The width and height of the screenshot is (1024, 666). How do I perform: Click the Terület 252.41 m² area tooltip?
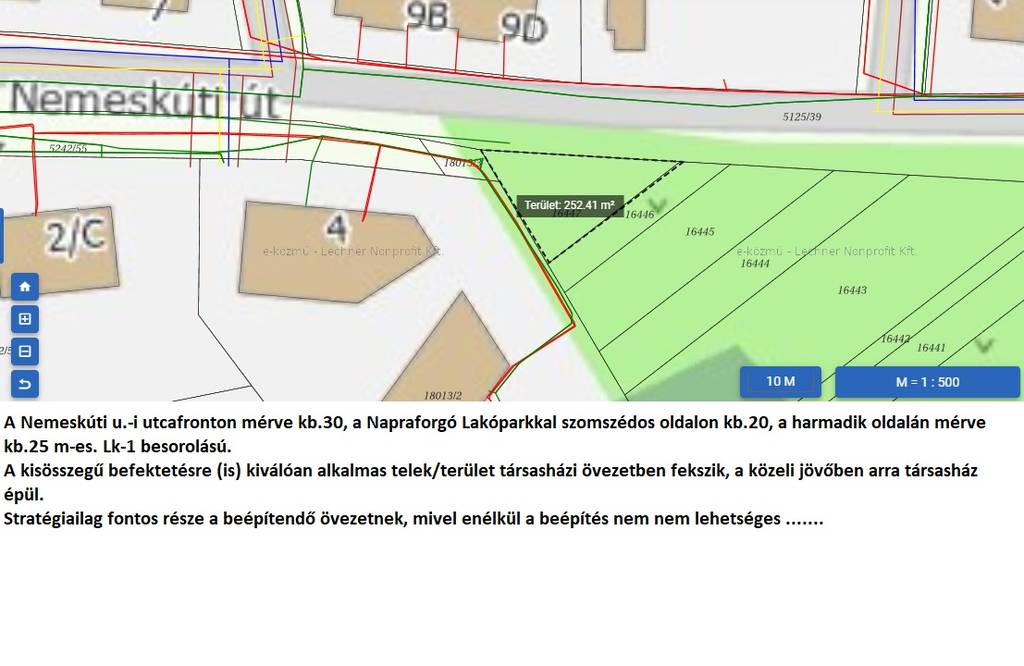(x=570, y=206)
